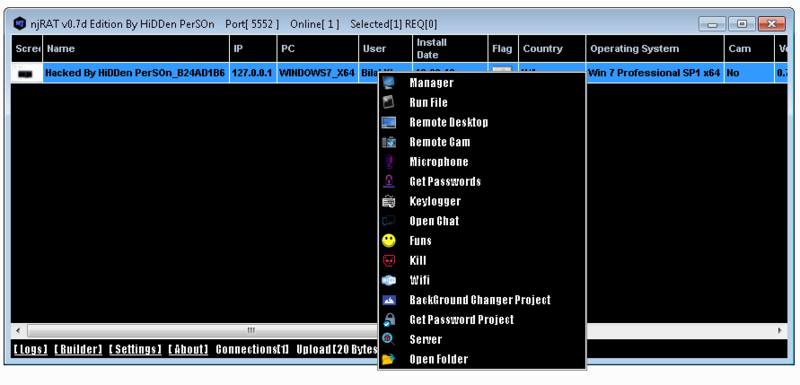Screen dimensions: 800x385
Task: Click the Connections[1] status text
Action: point(253,350)
